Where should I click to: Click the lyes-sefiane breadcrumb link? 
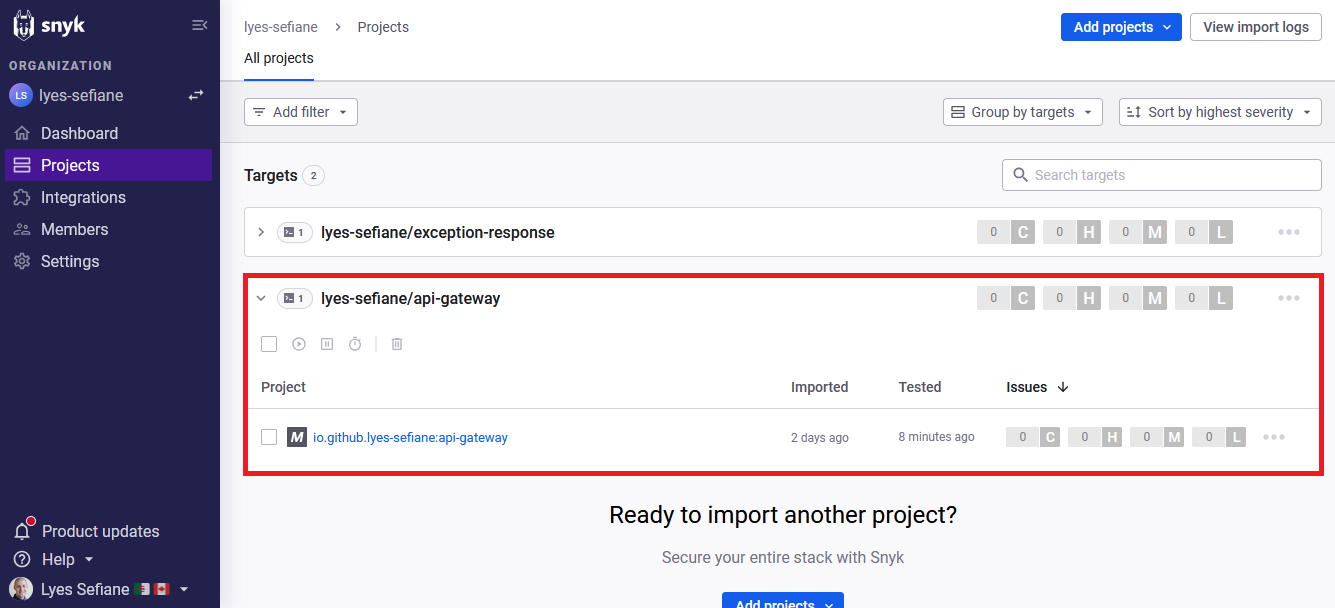coord(281,27)
